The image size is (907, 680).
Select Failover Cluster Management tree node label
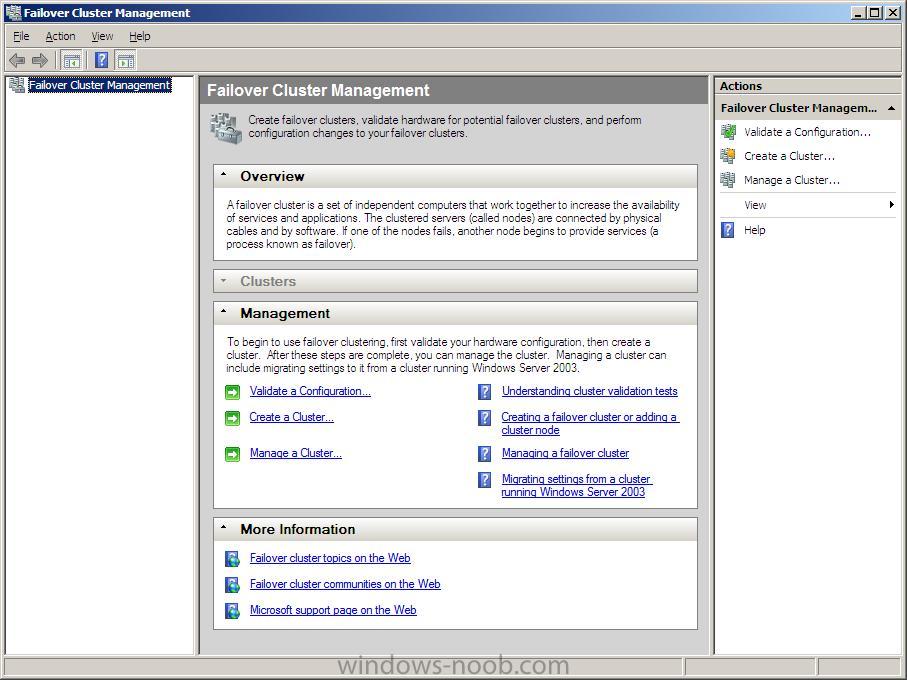pyautogui.click(x=99, y=85)
